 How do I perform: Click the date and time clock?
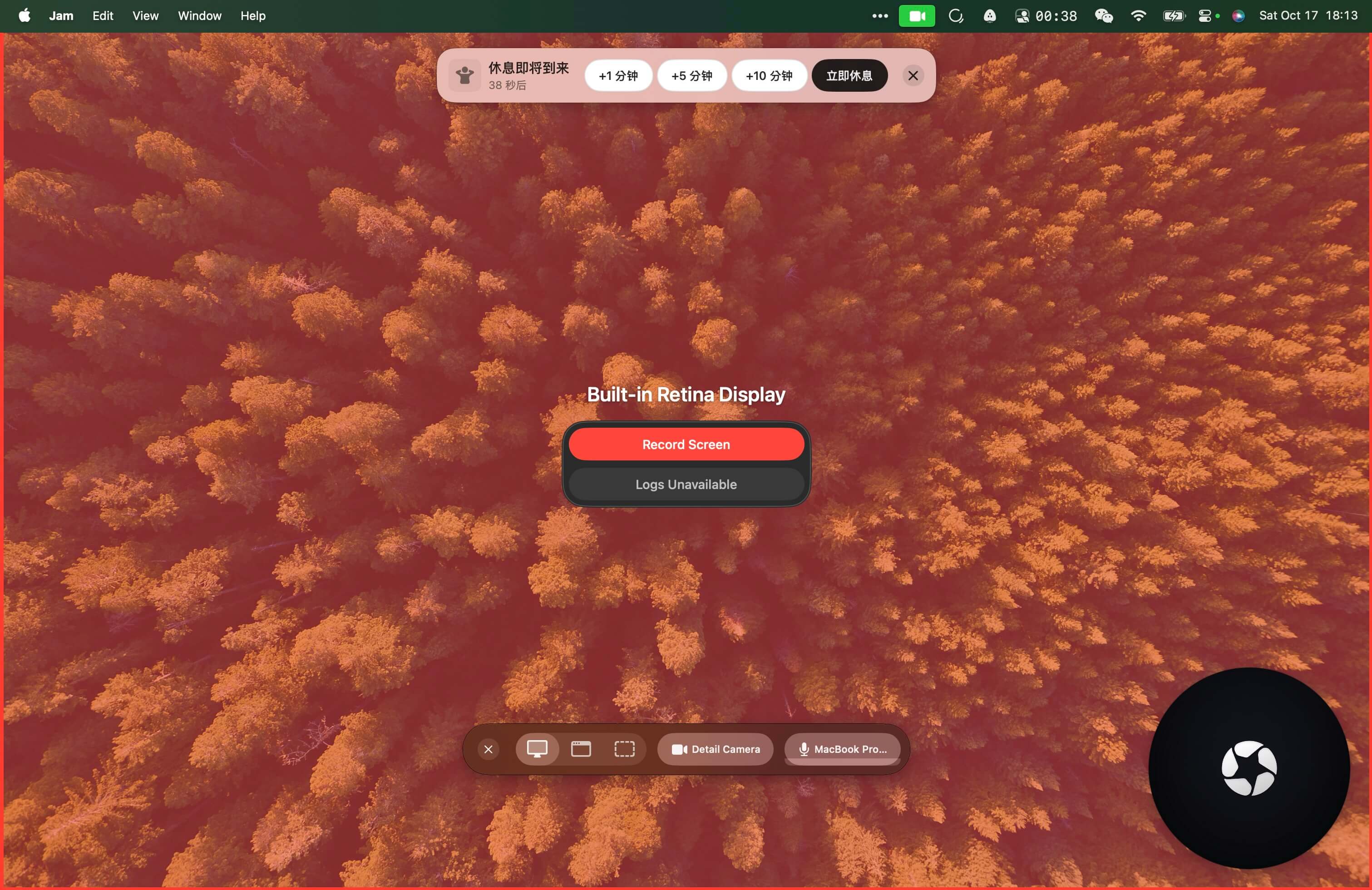pos(1308,15)
